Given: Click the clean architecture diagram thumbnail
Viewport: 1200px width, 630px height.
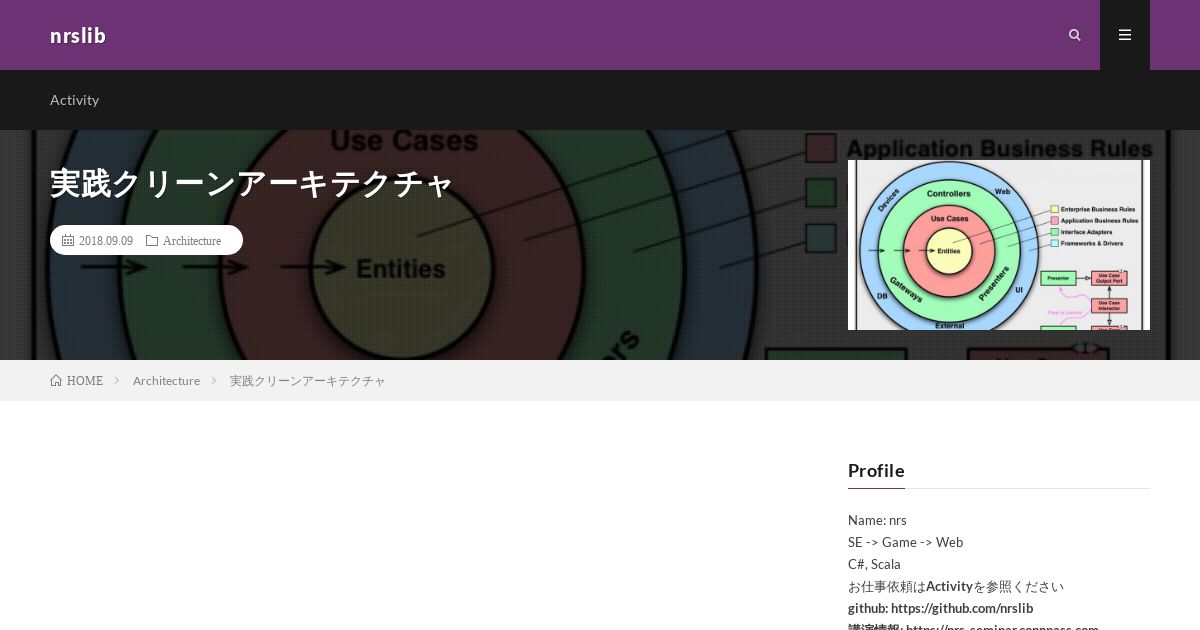Looking at the screenshot, I should [x=999, y=245].
